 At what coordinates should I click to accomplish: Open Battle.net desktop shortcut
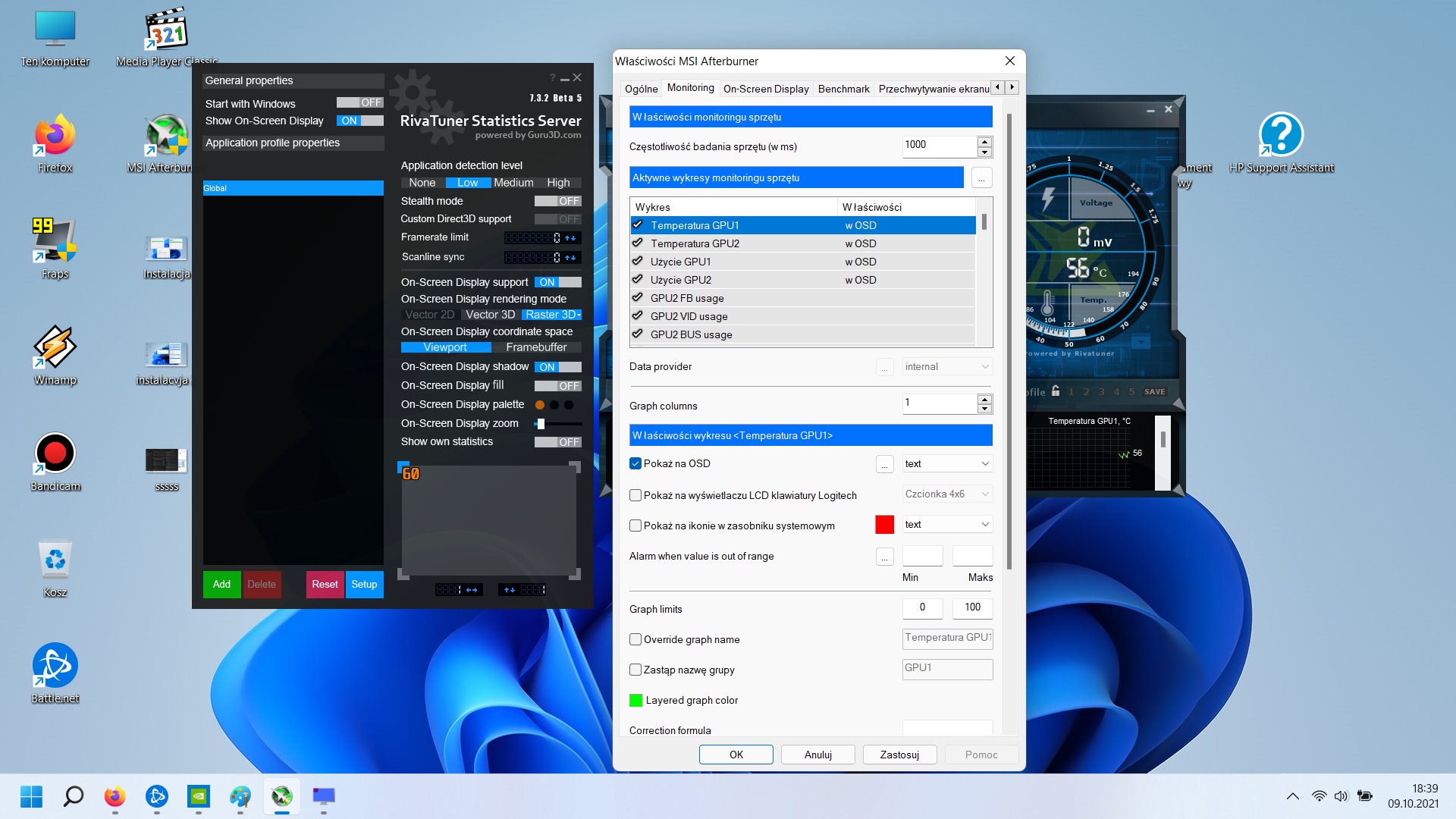pyautogui.click(x=55, y=675)
